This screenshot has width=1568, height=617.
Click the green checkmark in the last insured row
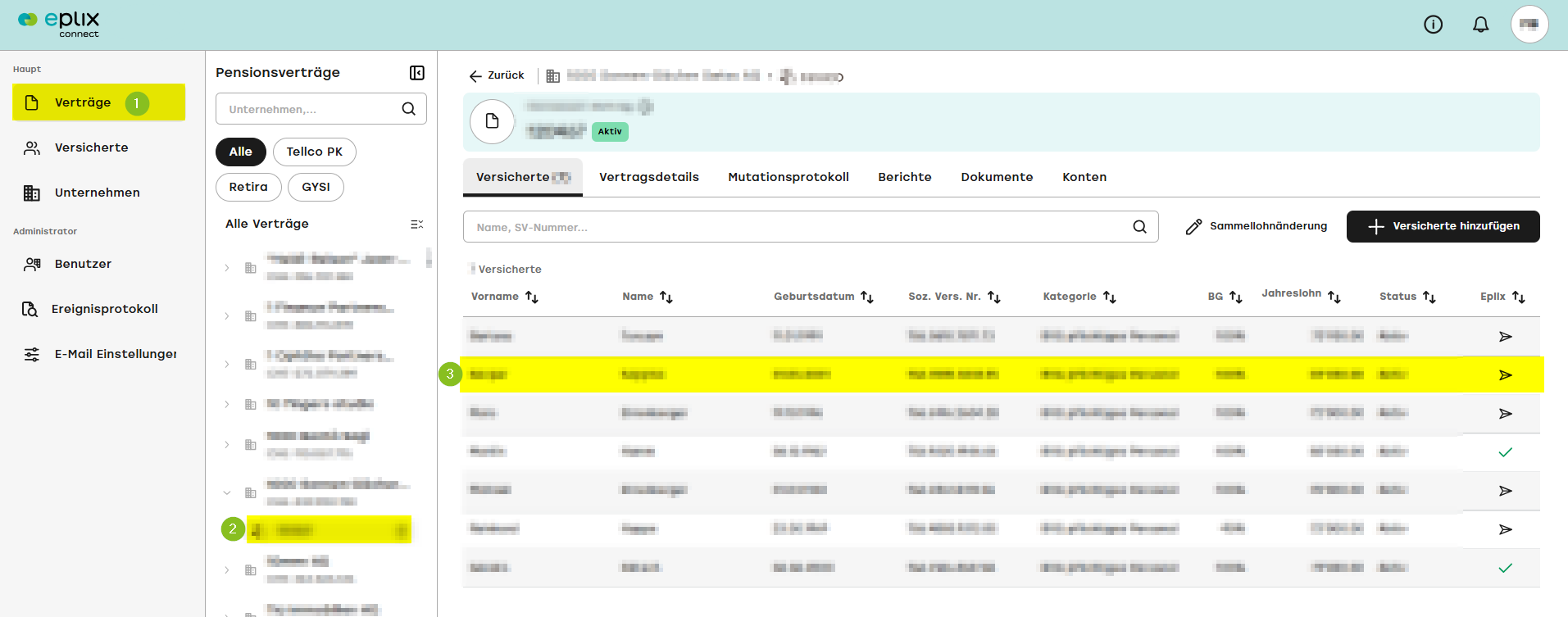click(x=1506, y=568)
